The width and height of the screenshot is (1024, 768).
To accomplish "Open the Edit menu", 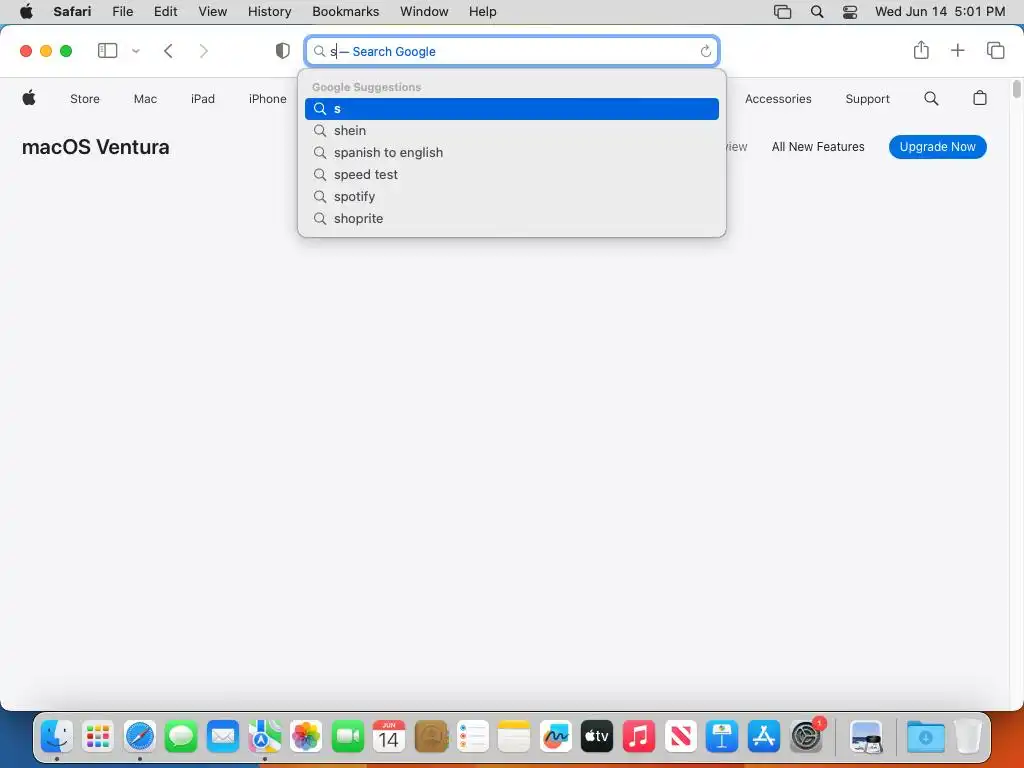I will click(x=165, y=11).
